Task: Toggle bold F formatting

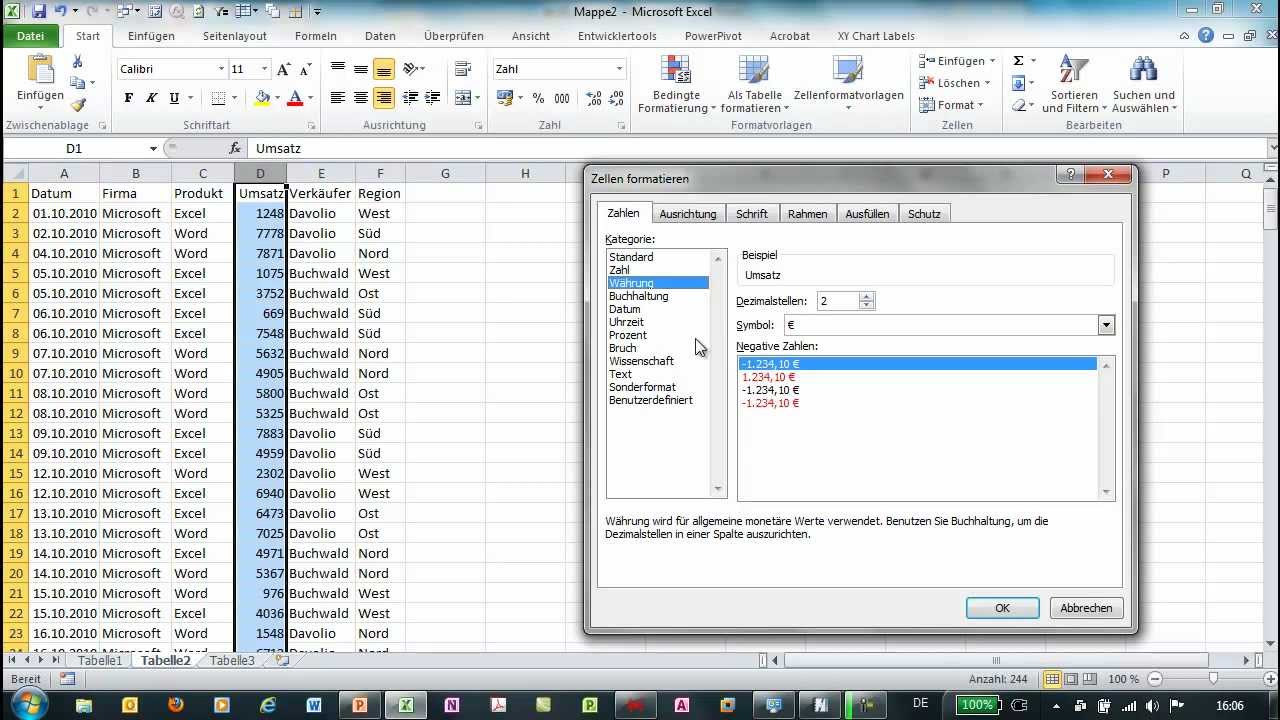Action: (128, 98)
